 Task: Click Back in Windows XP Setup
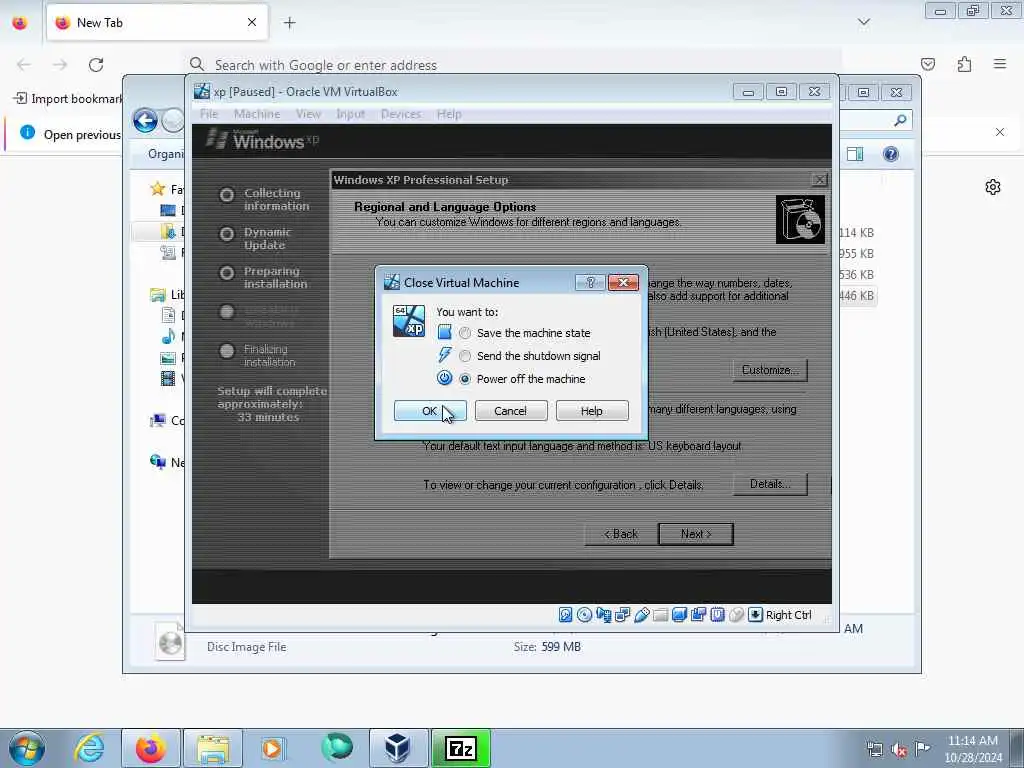620,534
